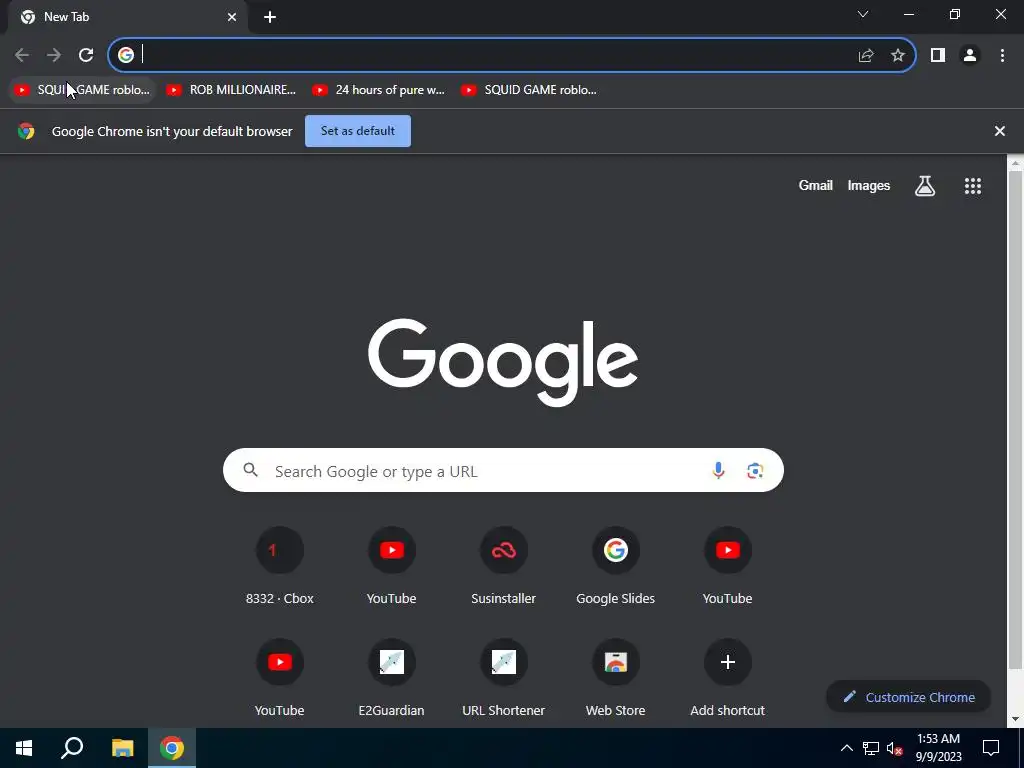The width and height of the screenshot is (1024, 768).
Task: Click Chrome icon in taskbar
Action: (172, 748)
